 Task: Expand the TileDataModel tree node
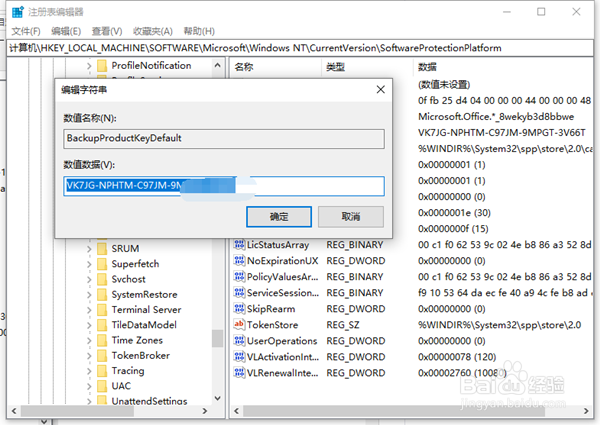(89, 325)
